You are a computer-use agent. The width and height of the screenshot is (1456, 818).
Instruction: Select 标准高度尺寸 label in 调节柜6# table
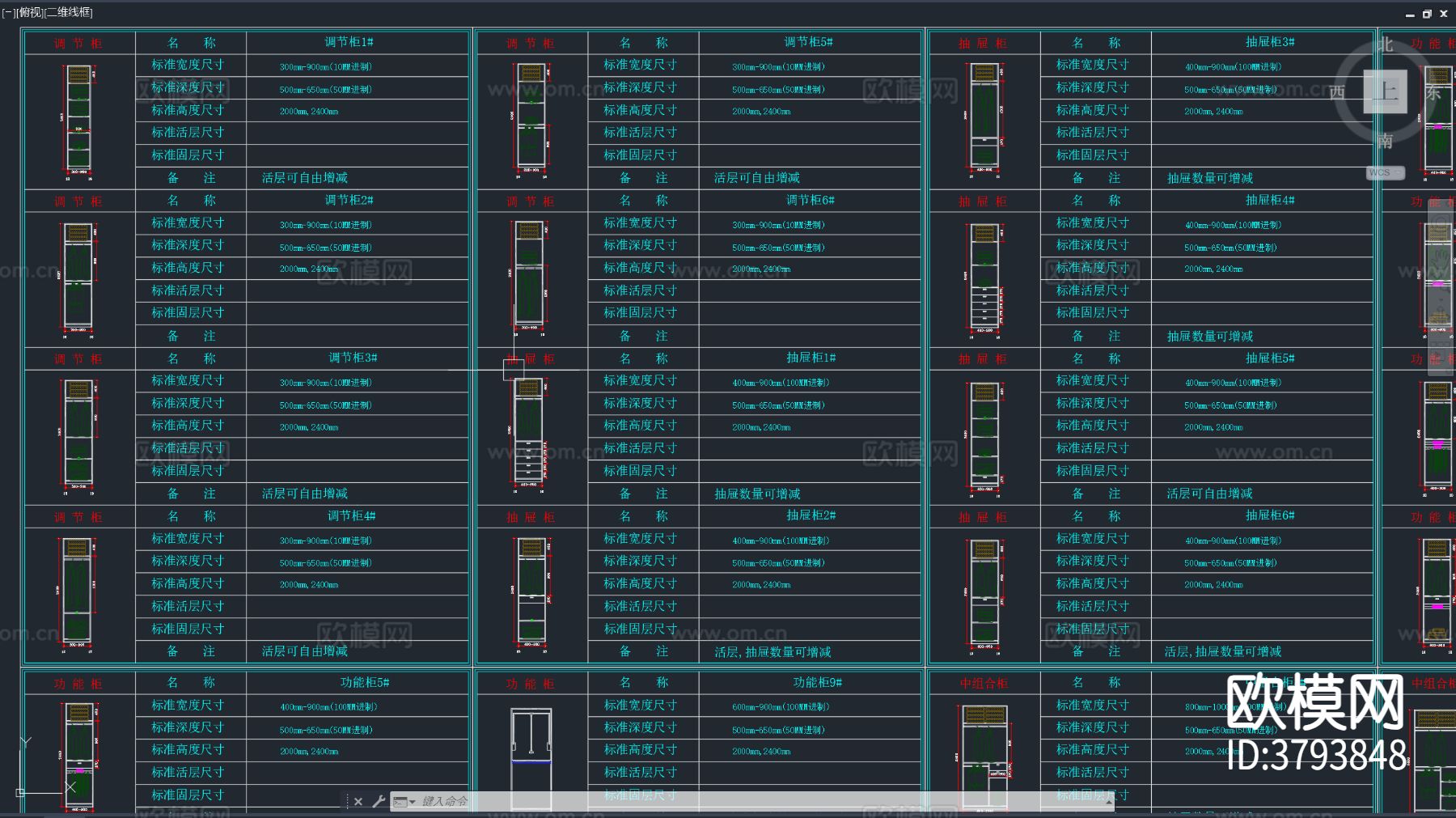point(641,268)
